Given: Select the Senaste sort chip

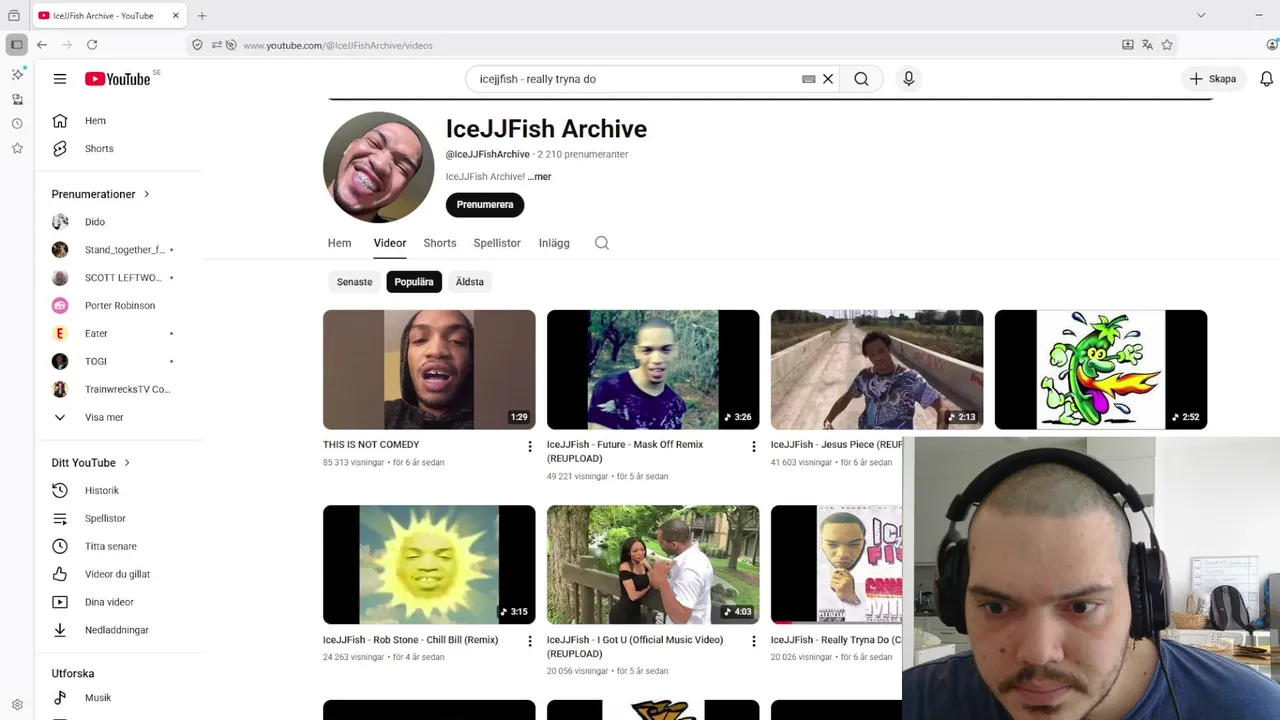Looking at the screenshot, I should point(354,282).
